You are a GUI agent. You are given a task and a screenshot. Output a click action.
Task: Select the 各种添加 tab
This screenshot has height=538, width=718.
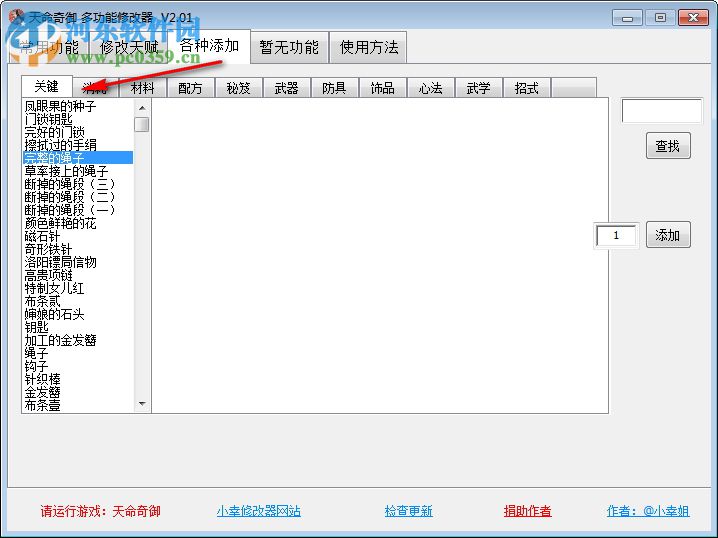pos(209,46)
